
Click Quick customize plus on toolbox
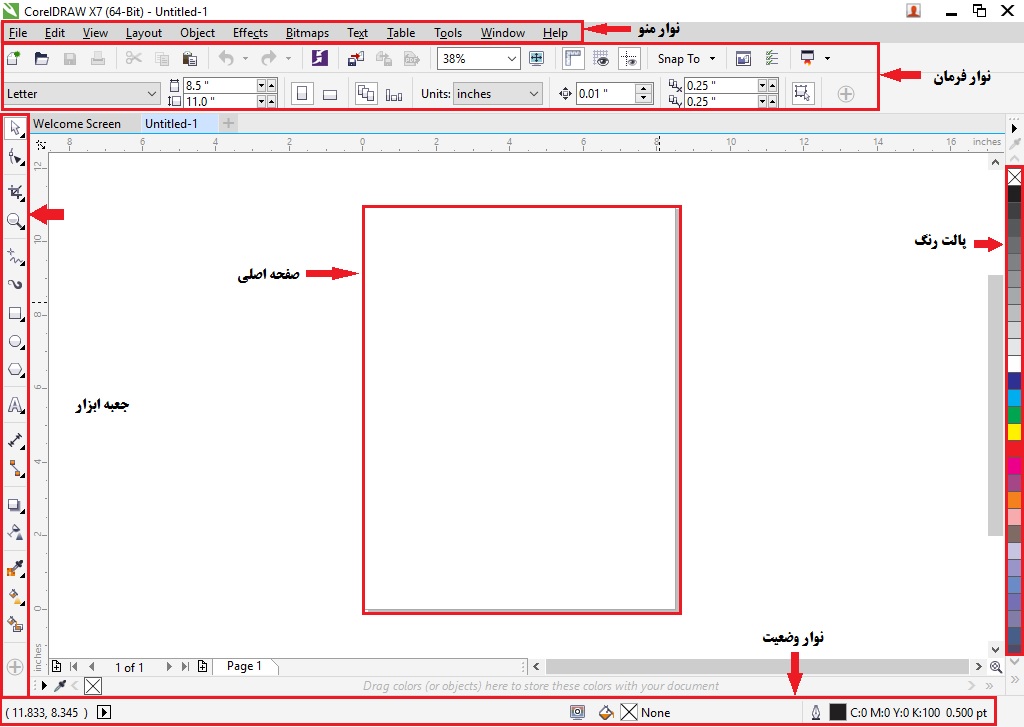point(15,667)
